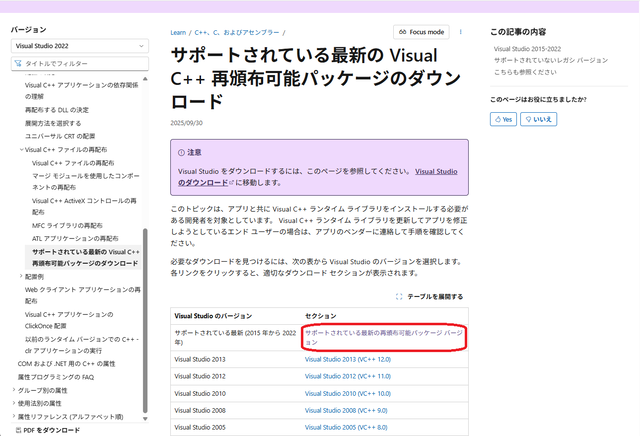Click the PDF をダウンロード button
This screenshot has height=436, width=640.
click(47, 430)
